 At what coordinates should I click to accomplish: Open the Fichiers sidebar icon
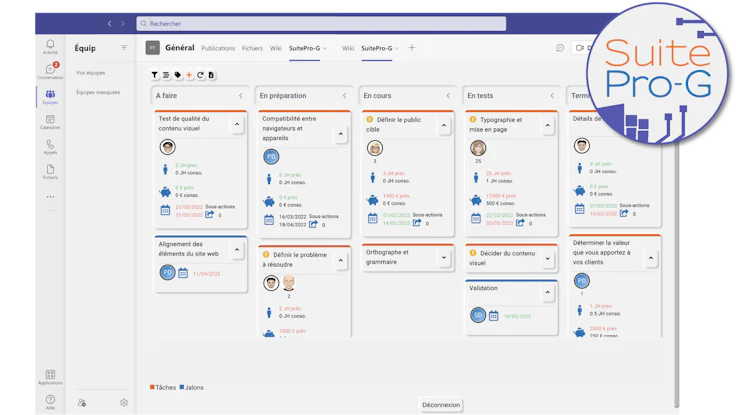pyautogui.click(x=50, y=171)
